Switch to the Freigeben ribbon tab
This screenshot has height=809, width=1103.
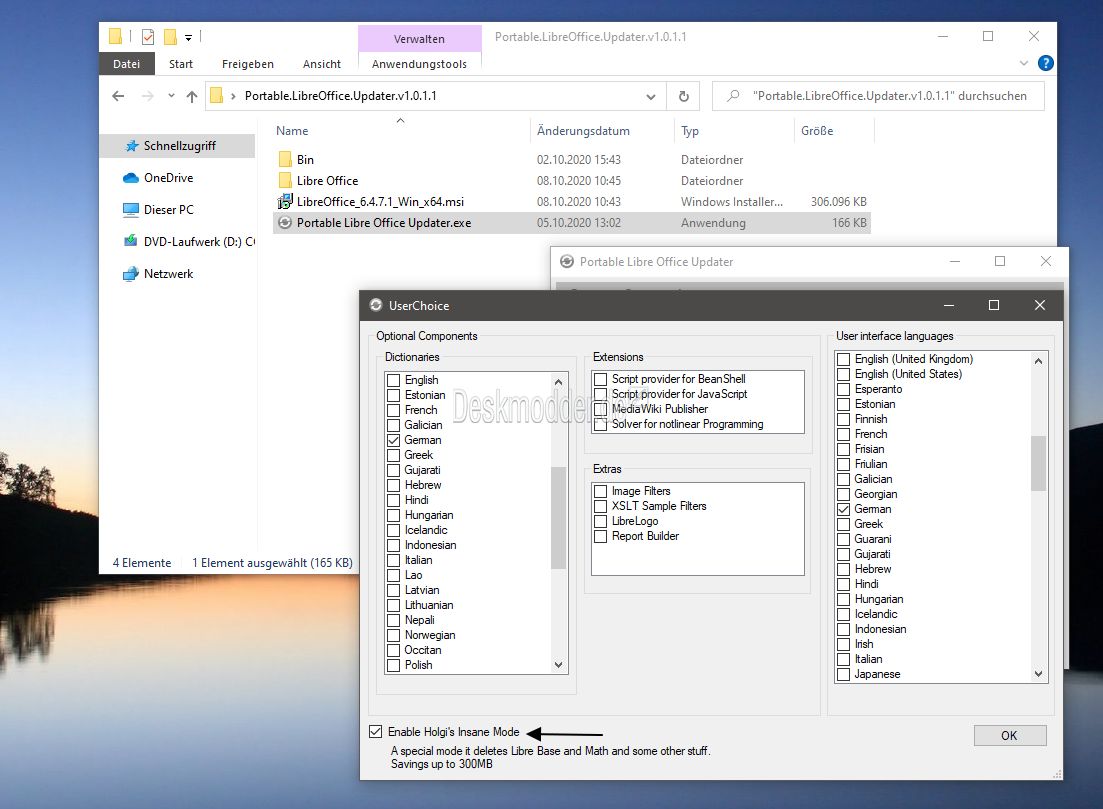[x=248, y=64]
